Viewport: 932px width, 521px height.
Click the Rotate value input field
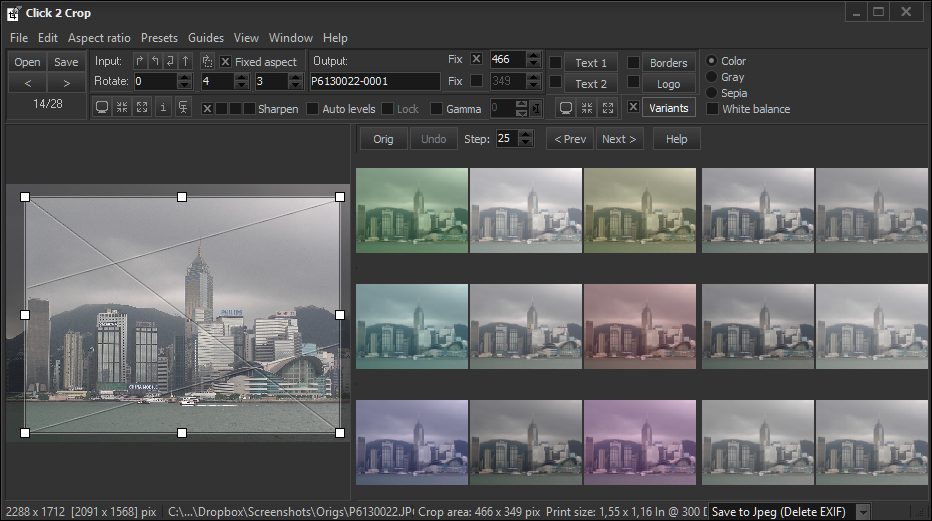click(x=156, y=81)
